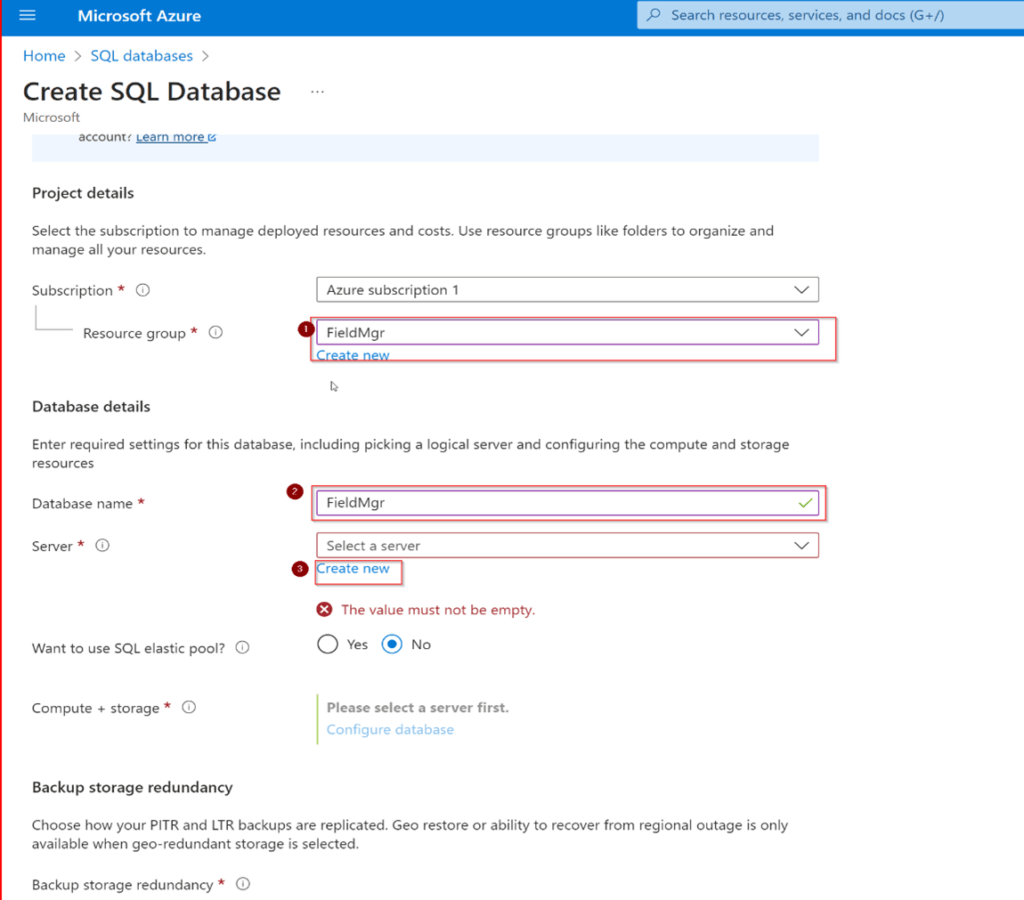The height and width of the screenshot is (900, 1024).
Task: Click the Compute + storage info icon
Action: point(189,707)
